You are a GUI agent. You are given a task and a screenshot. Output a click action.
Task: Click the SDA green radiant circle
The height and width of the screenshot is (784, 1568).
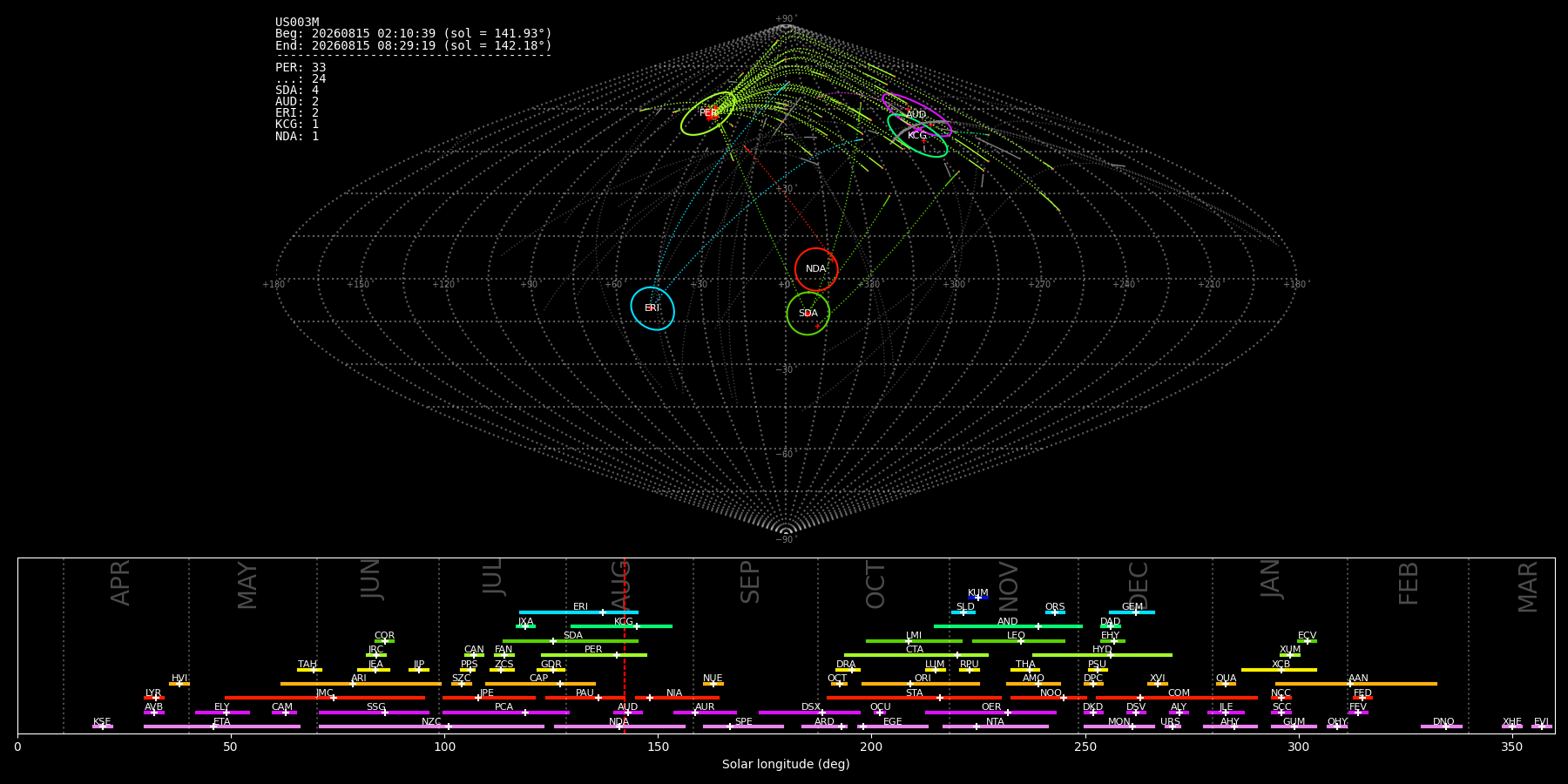pyautogui.click(x=808, y=314)
